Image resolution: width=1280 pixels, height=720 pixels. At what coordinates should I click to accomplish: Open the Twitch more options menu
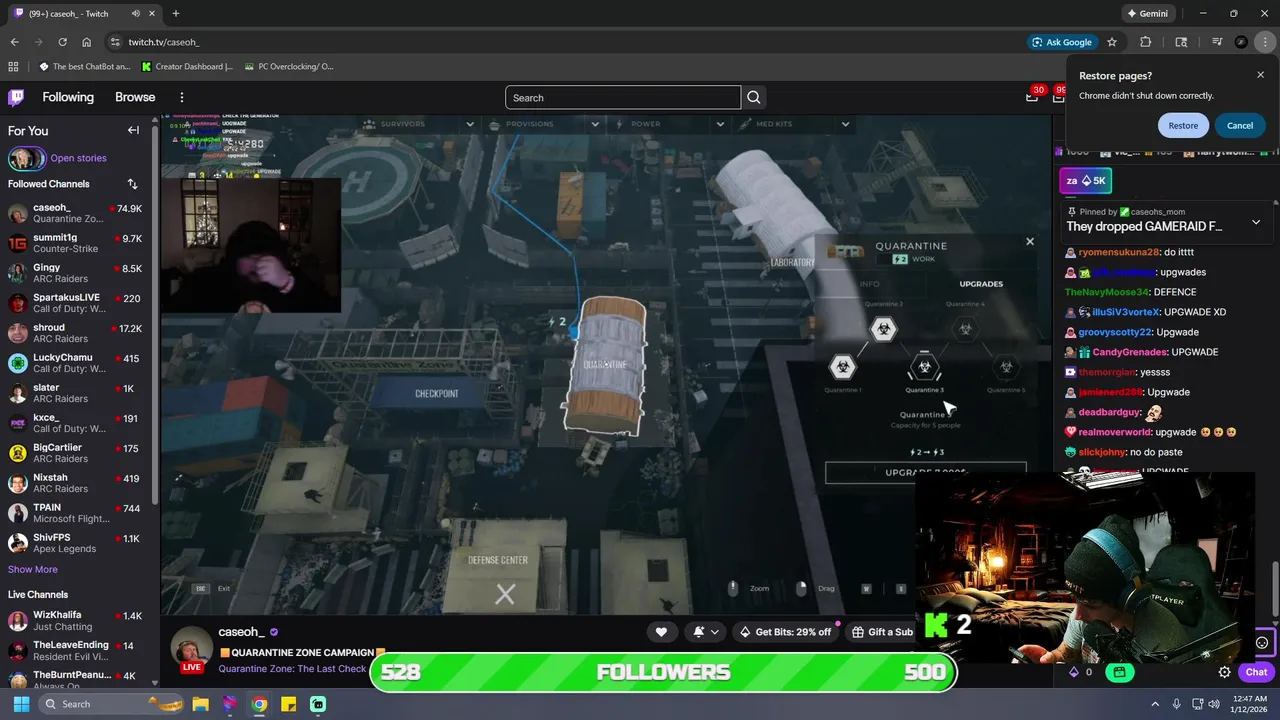coord(182,97)
